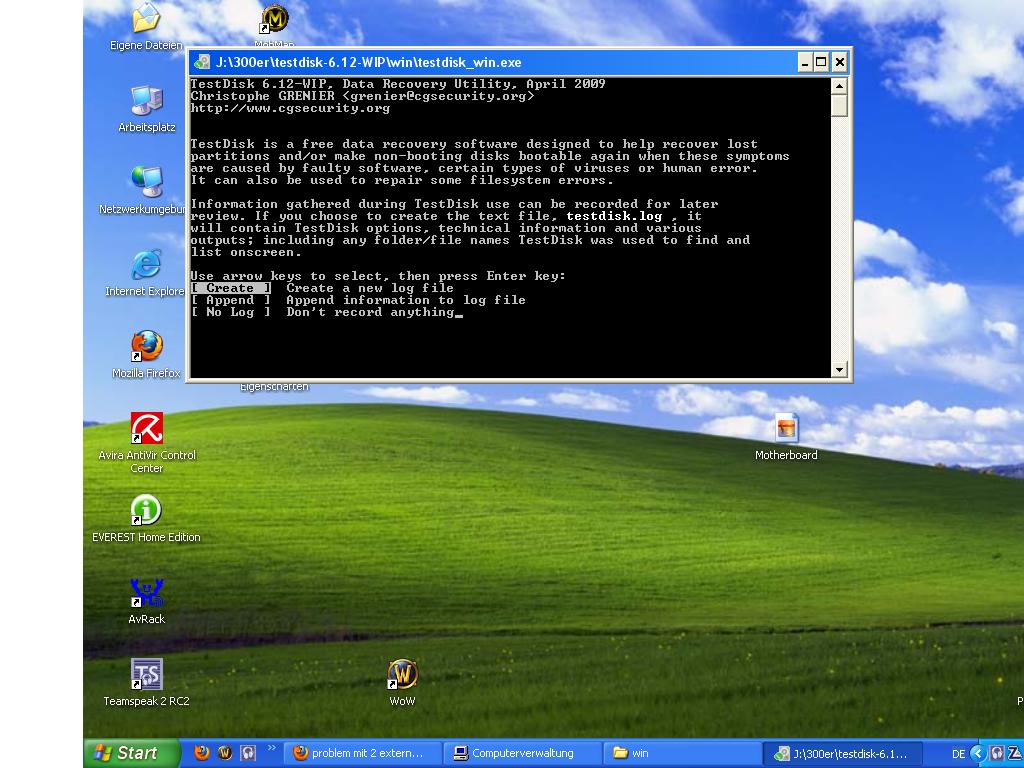Switch to Computerverwaltung taskbar button

click(522, 753)
